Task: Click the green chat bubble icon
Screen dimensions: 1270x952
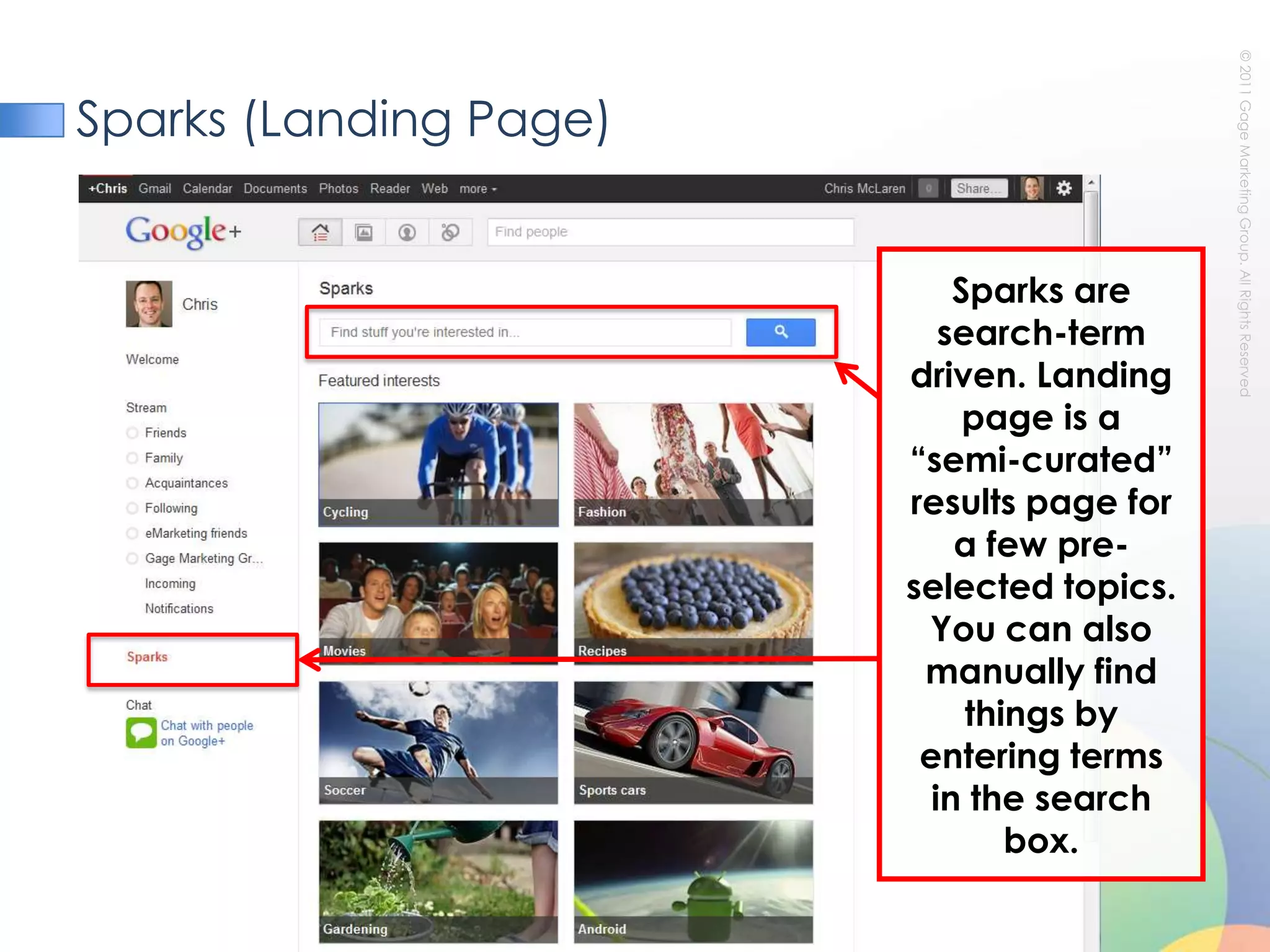Action: (141, 733)
